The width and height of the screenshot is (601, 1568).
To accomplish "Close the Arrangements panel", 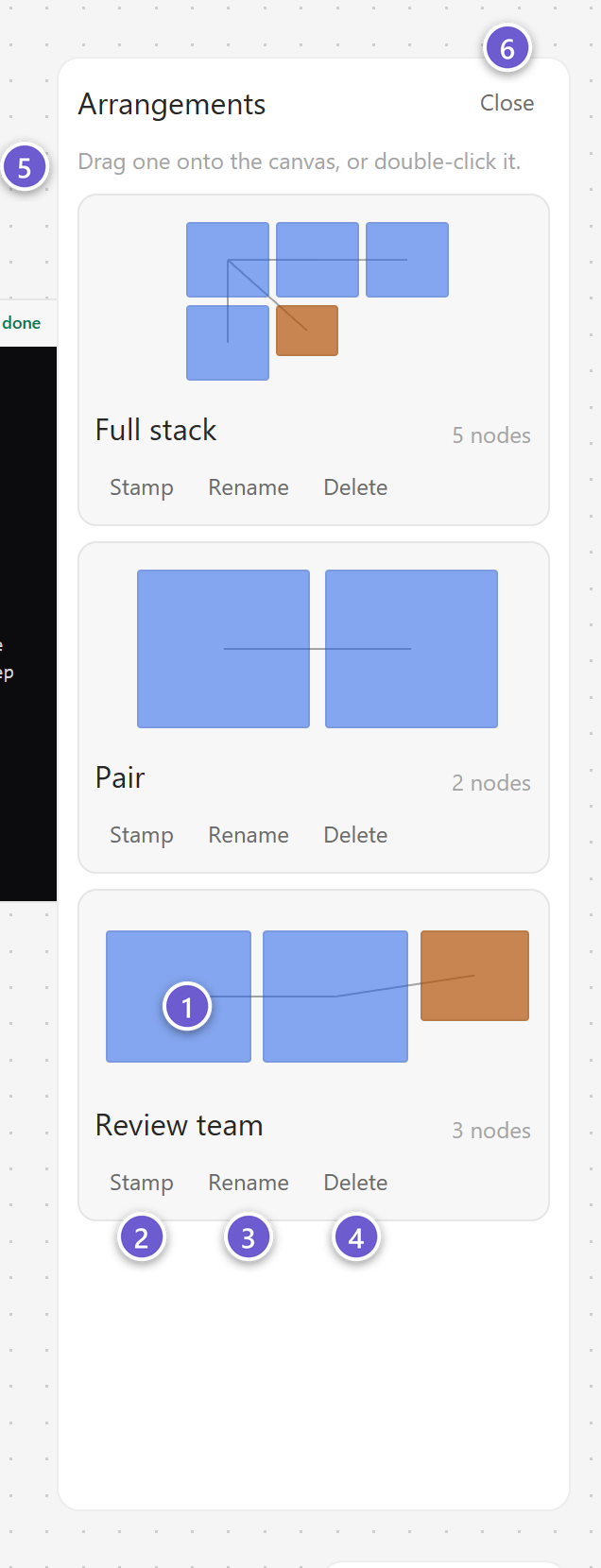I will tap(507, 103).
